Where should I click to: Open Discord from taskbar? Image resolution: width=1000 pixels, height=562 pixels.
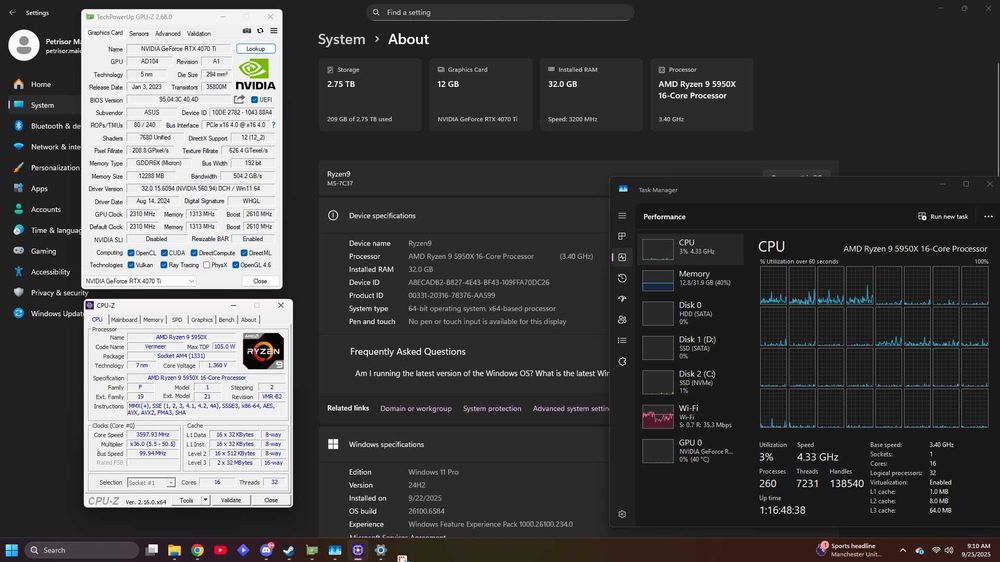(266, 550)
